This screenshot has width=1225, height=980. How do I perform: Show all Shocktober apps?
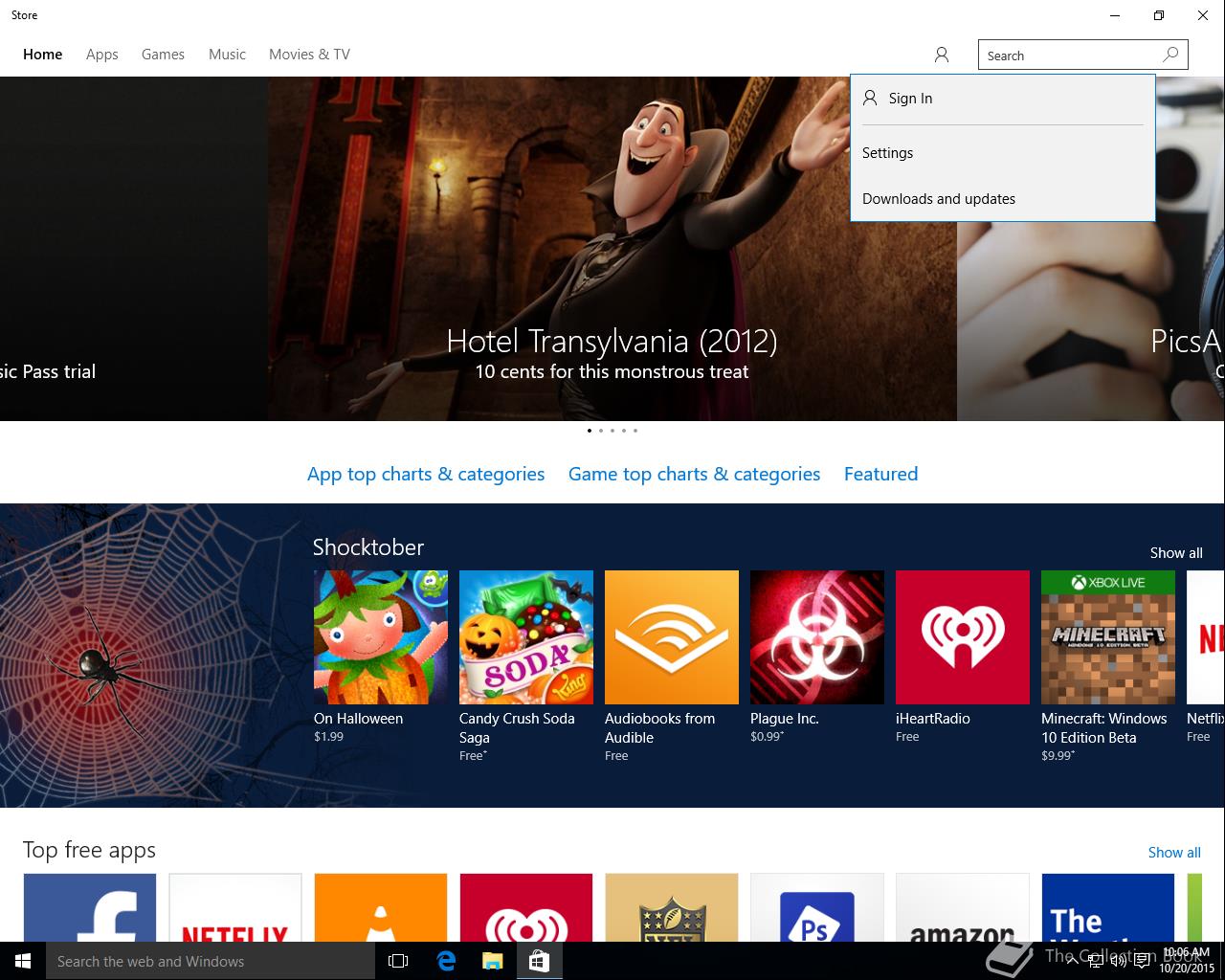pos(1176,553)
